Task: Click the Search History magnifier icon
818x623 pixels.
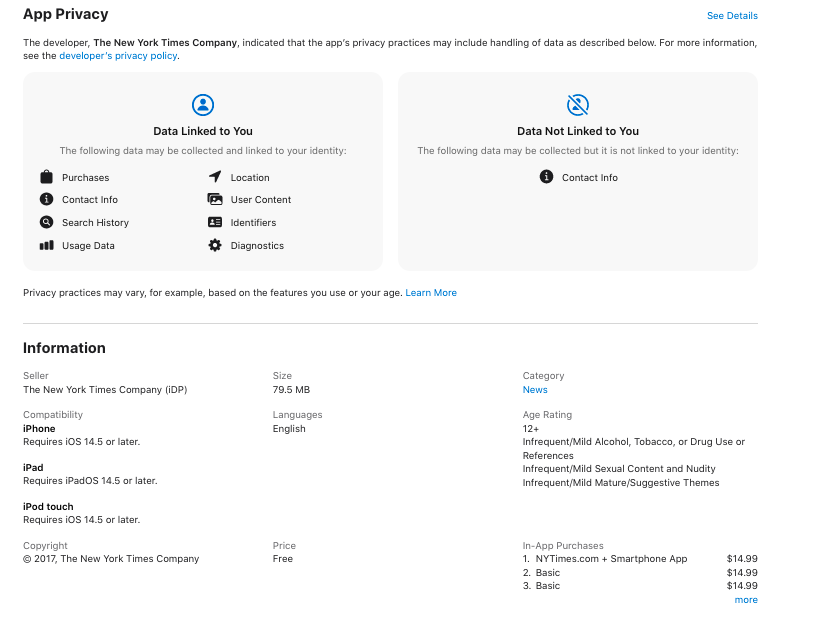Action: point(46,222)
